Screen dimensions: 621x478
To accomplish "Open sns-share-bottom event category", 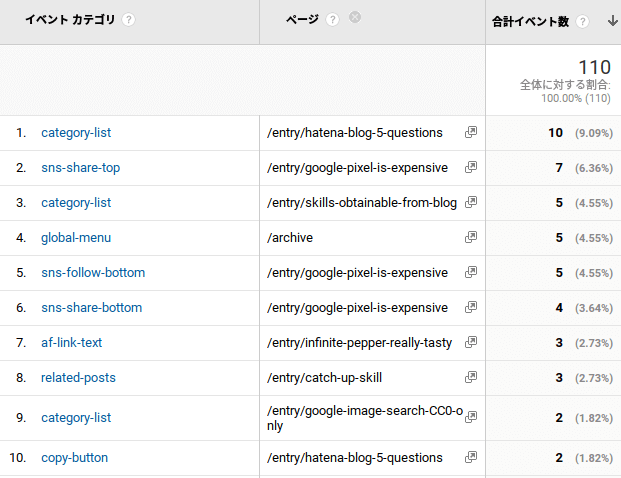I will (91, 308).
